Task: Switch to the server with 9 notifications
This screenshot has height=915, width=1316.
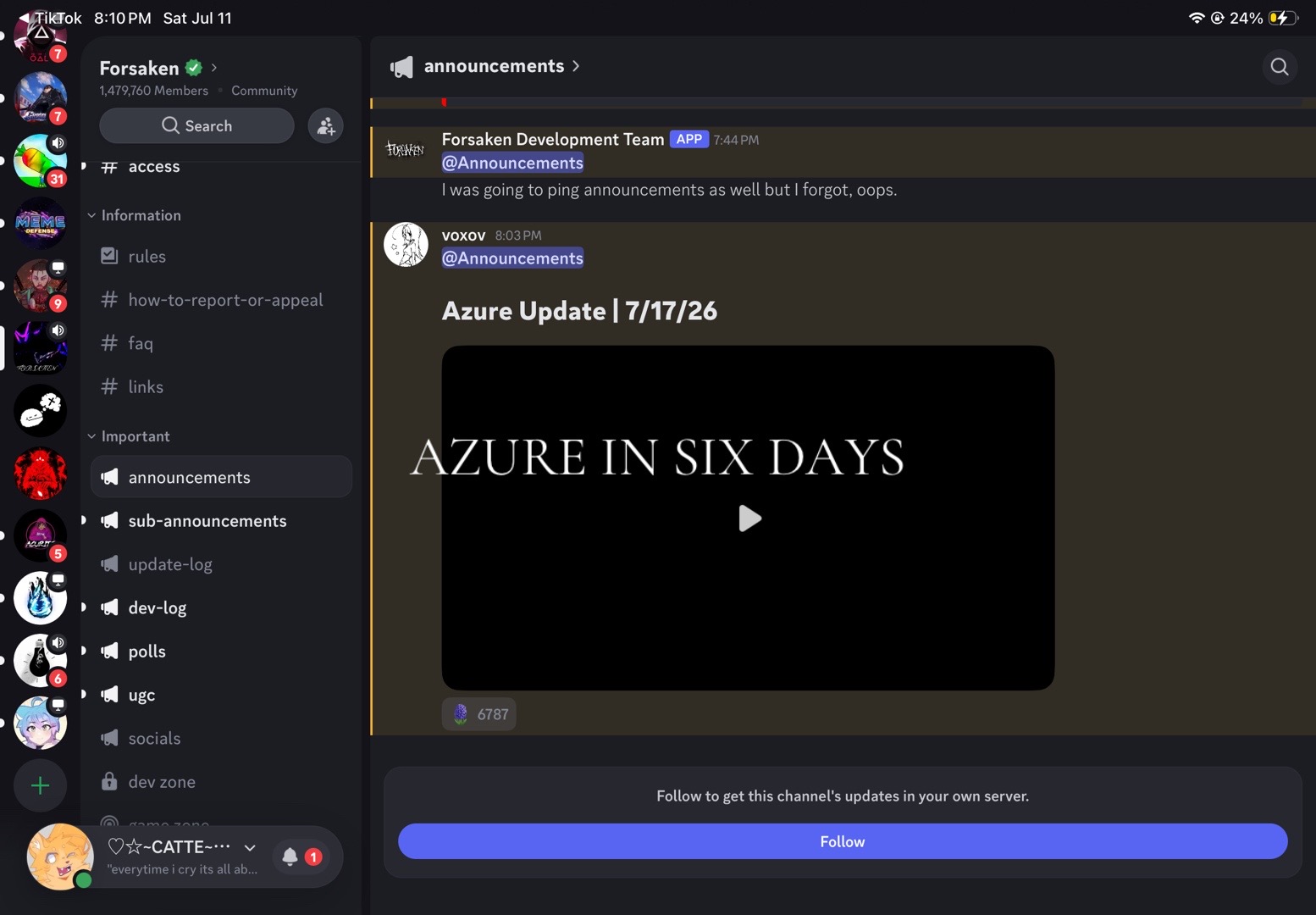Action: [40, 286]
